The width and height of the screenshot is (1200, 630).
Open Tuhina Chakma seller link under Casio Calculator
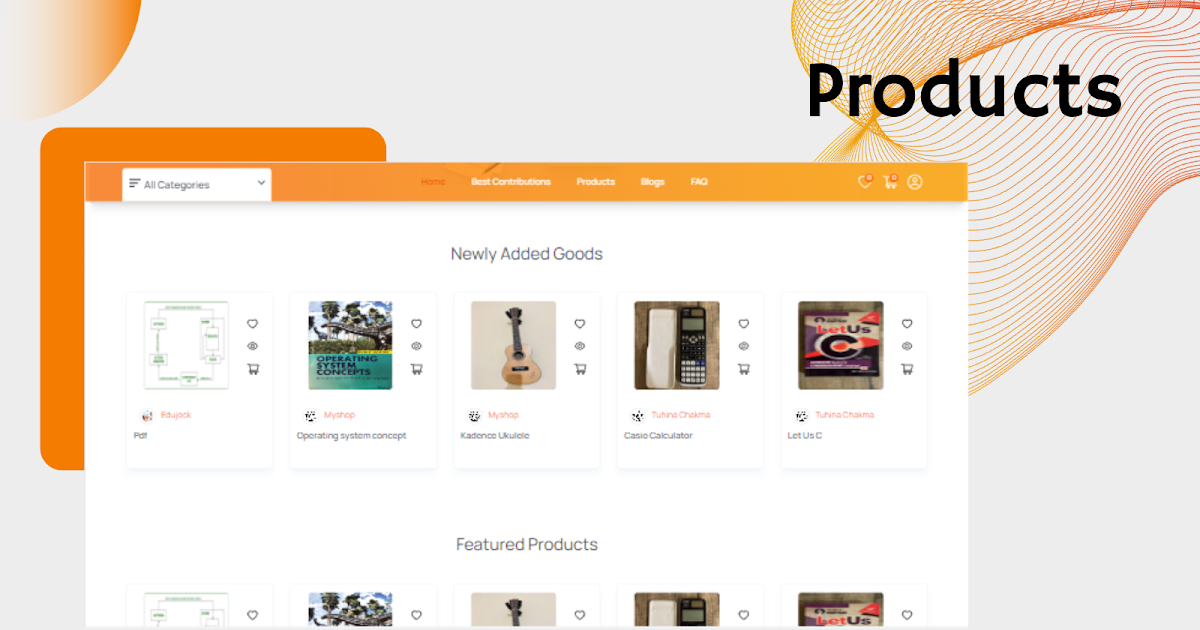point(681,415)
